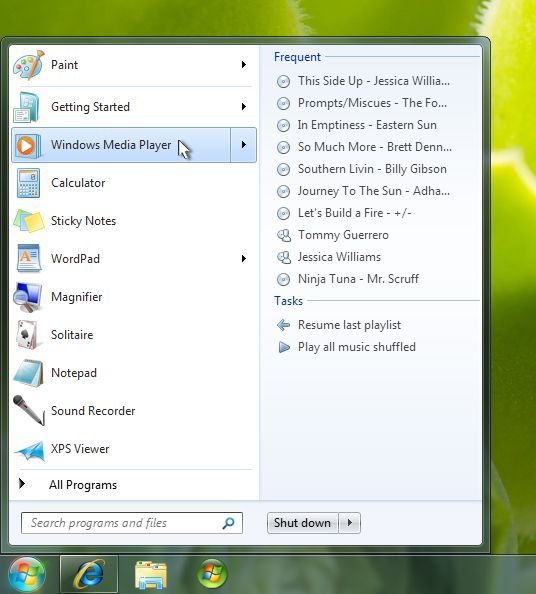Screen dimensions: 536x594
Task: Open the Paint application icon
Action: click(x=29, y=65)
